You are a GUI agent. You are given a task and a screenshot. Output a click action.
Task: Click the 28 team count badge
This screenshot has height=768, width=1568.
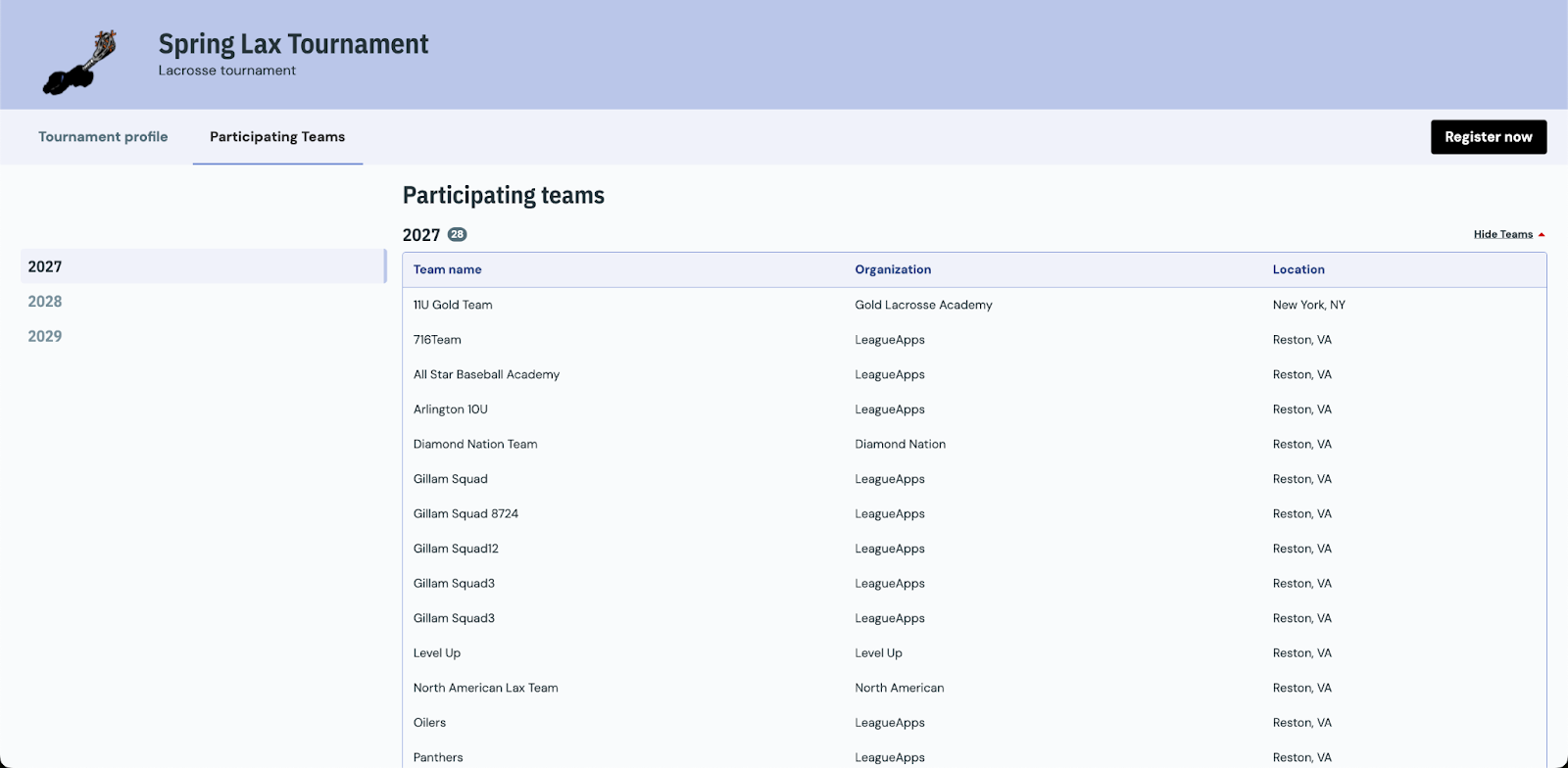(x=458, y=235)
